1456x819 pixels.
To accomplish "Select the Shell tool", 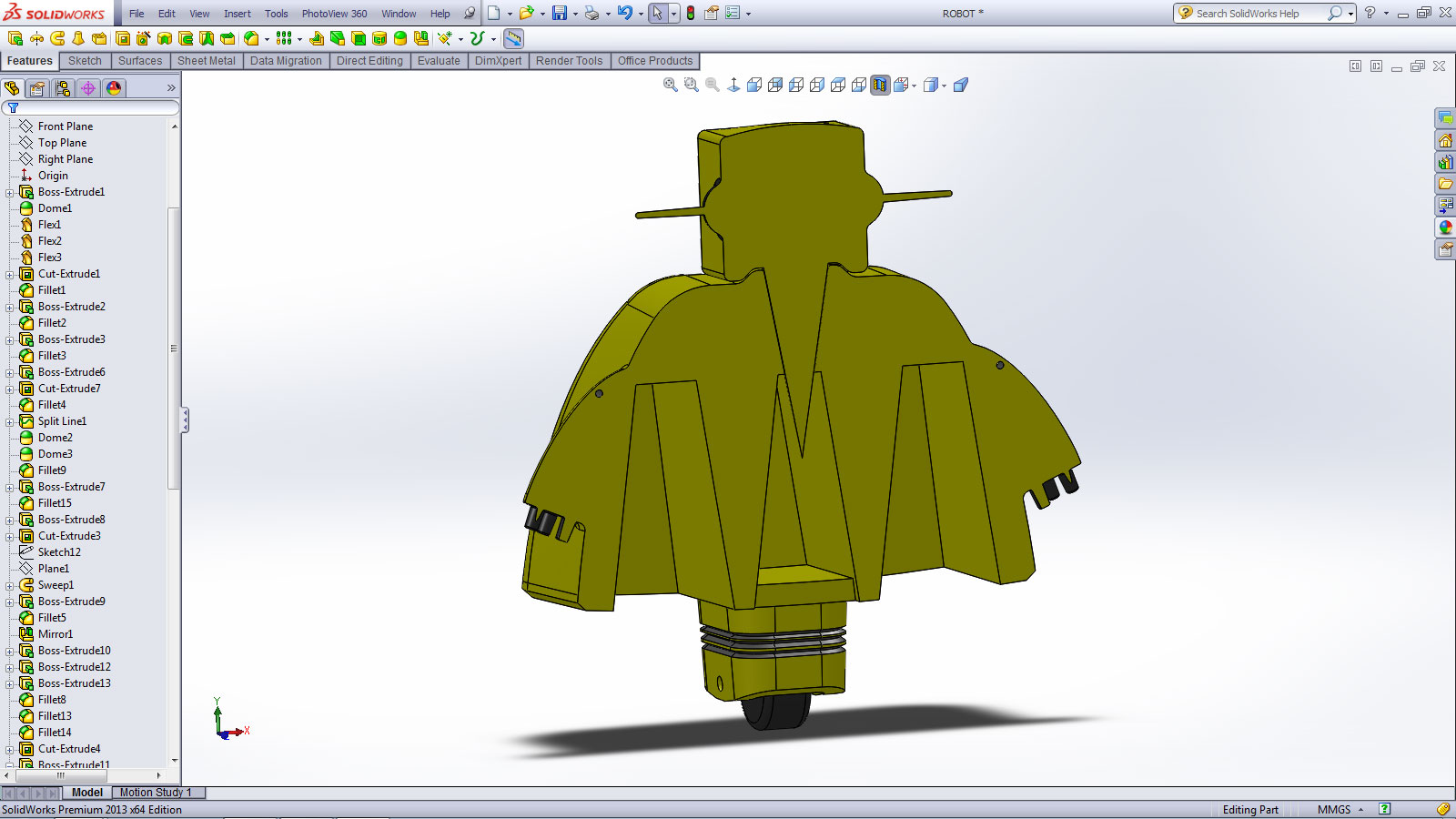I will click(359, 38).
